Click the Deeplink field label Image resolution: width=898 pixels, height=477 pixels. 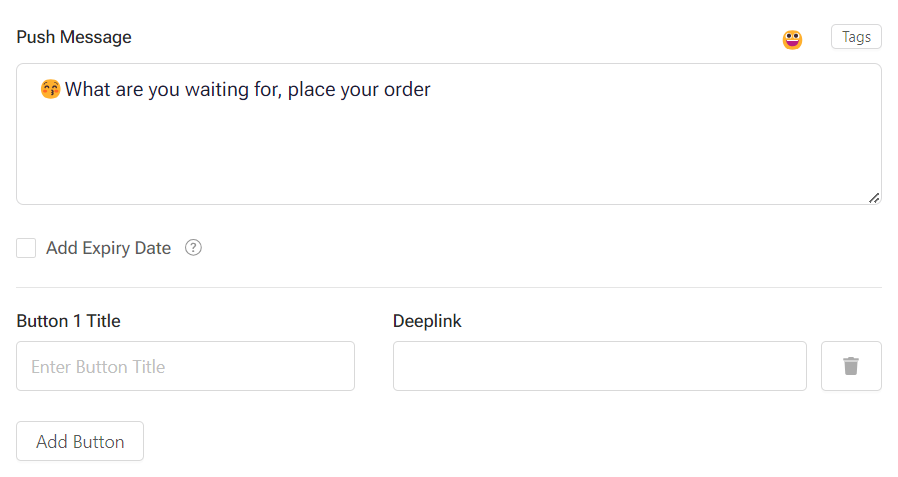click(427, 321)
